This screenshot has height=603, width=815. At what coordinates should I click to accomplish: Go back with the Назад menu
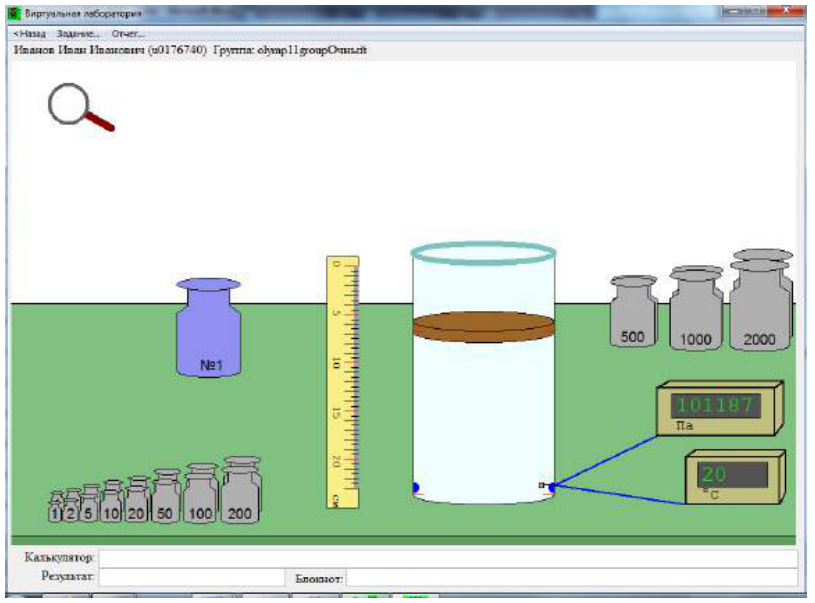30,34
